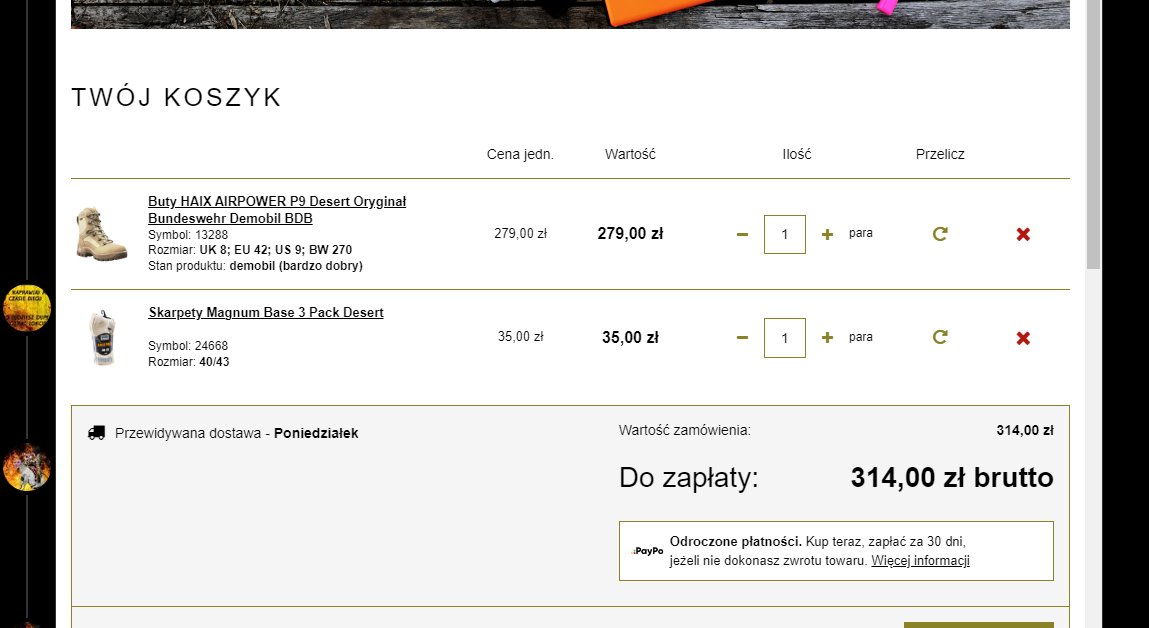Image resolution: width=1149 pixels, height=628 pixels.
Task: Decrease quantity of HAIX AIRPOWER boots
Action: coord(742,234)
